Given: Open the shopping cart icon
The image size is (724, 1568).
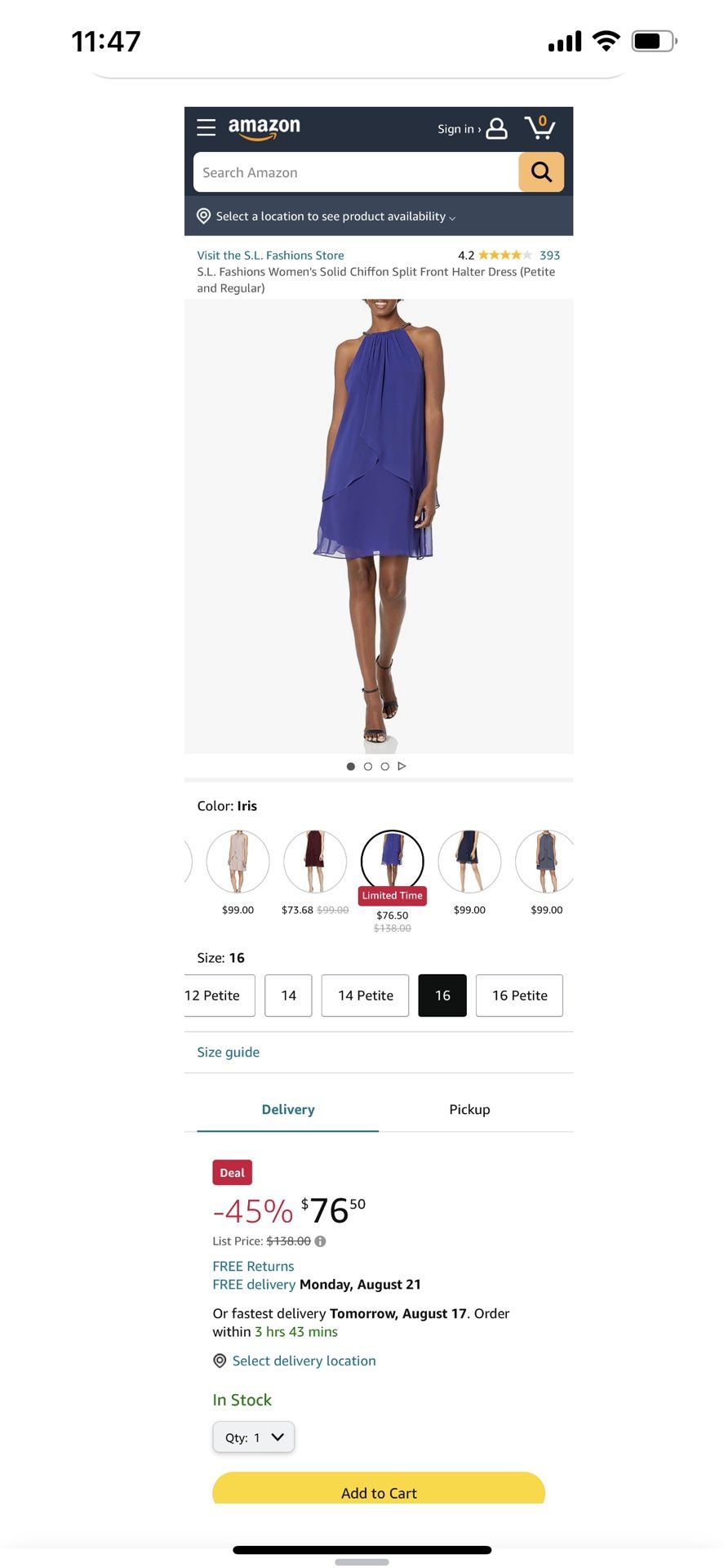Looking at the screenshot, I should 540,127.
